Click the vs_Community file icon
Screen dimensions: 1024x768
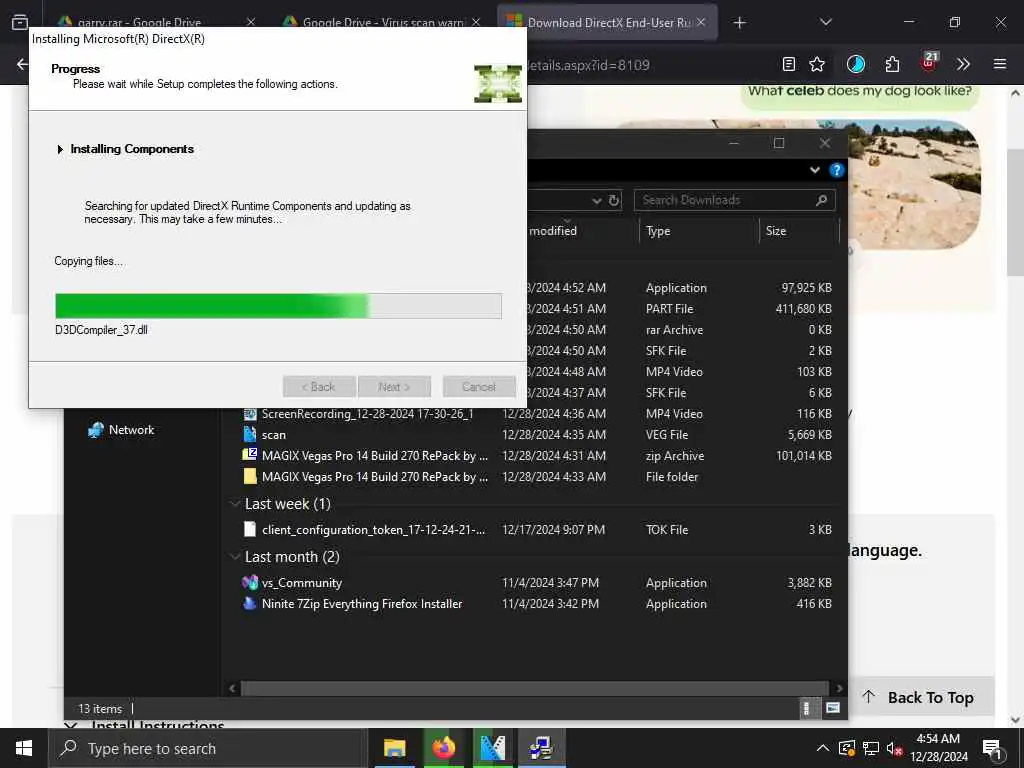click(250, 582)
